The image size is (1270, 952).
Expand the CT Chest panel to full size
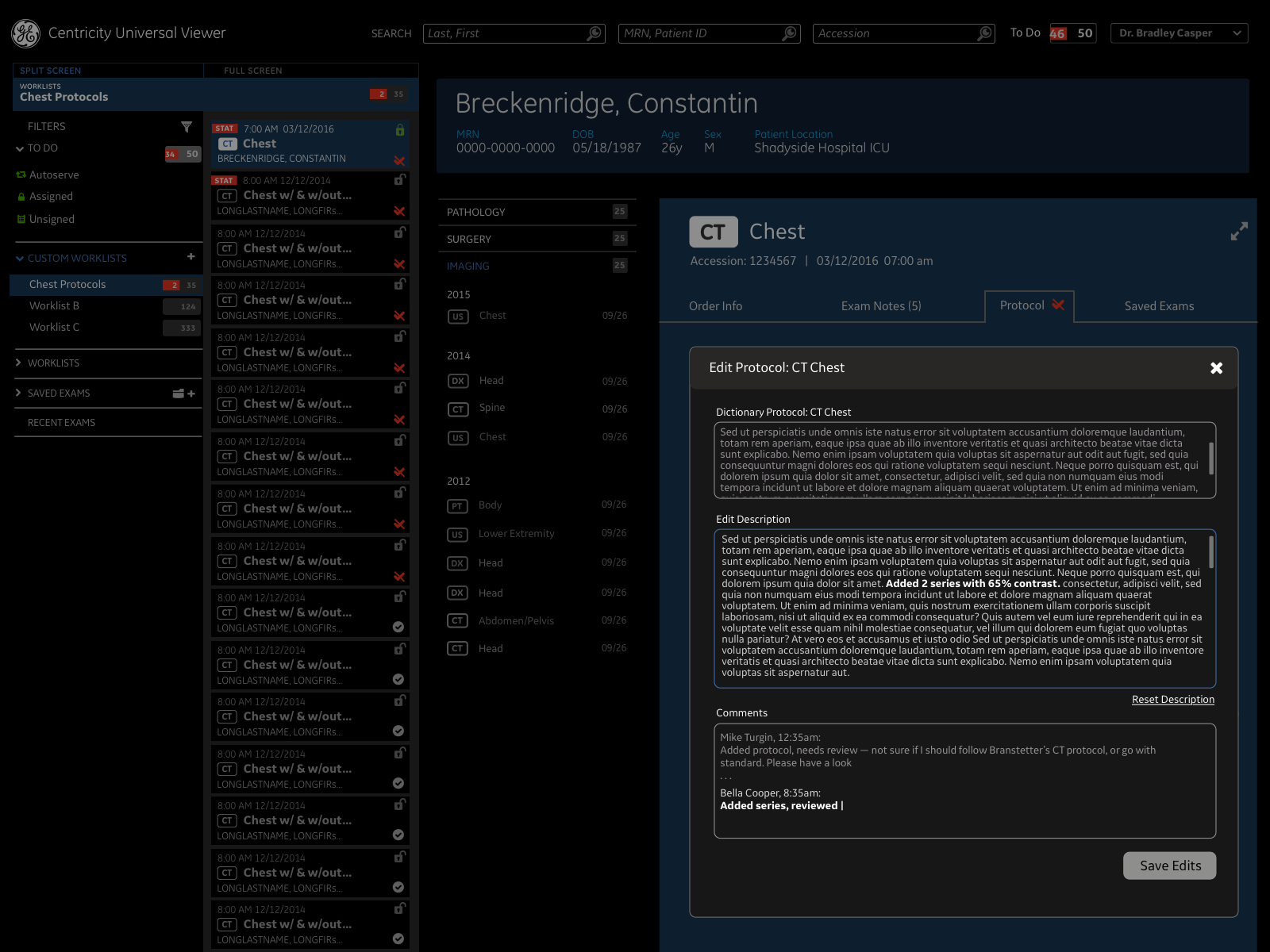tap(1239, 231)
